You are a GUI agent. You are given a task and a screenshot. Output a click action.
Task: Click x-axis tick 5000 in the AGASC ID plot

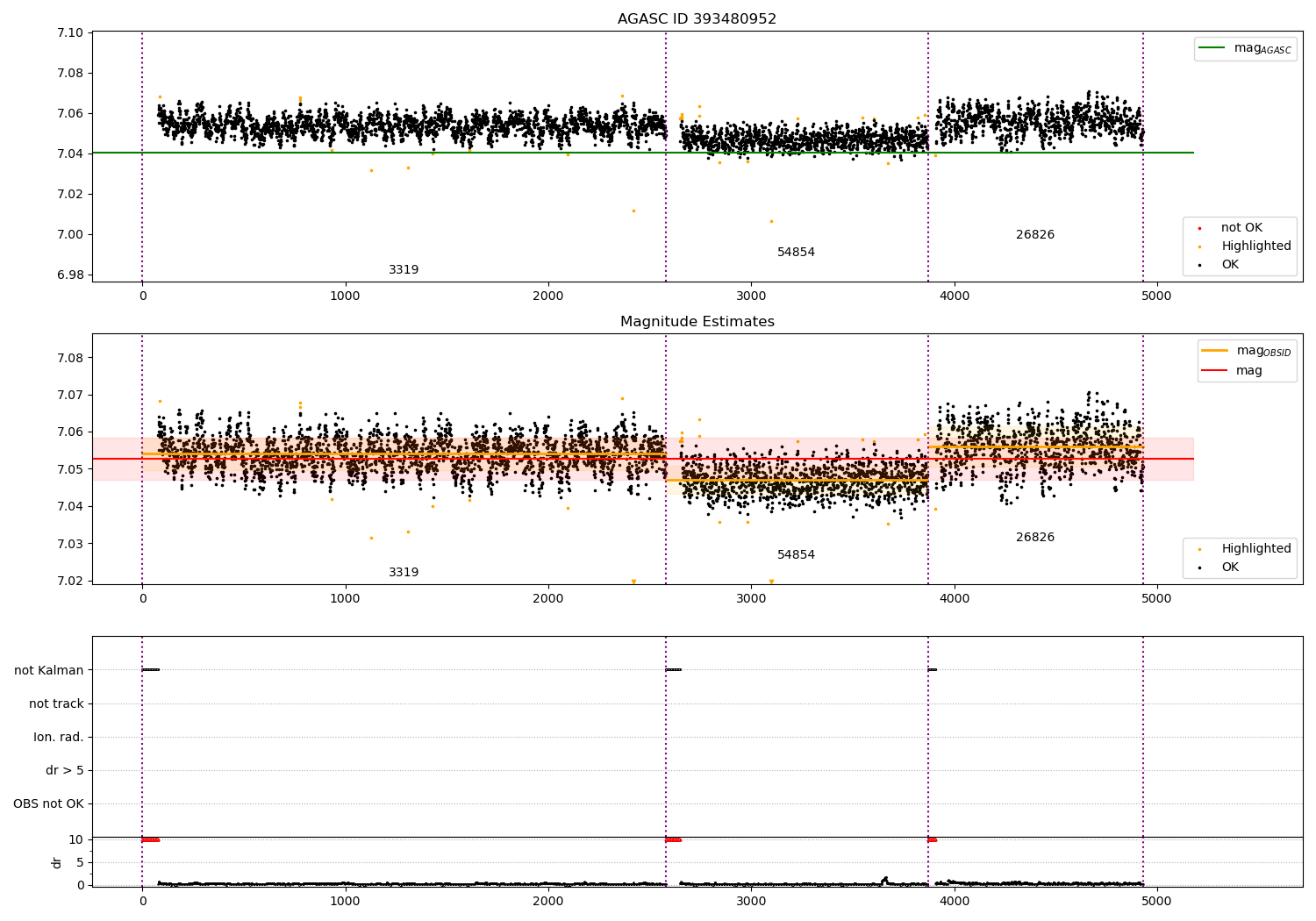[x=1156, y=296]
